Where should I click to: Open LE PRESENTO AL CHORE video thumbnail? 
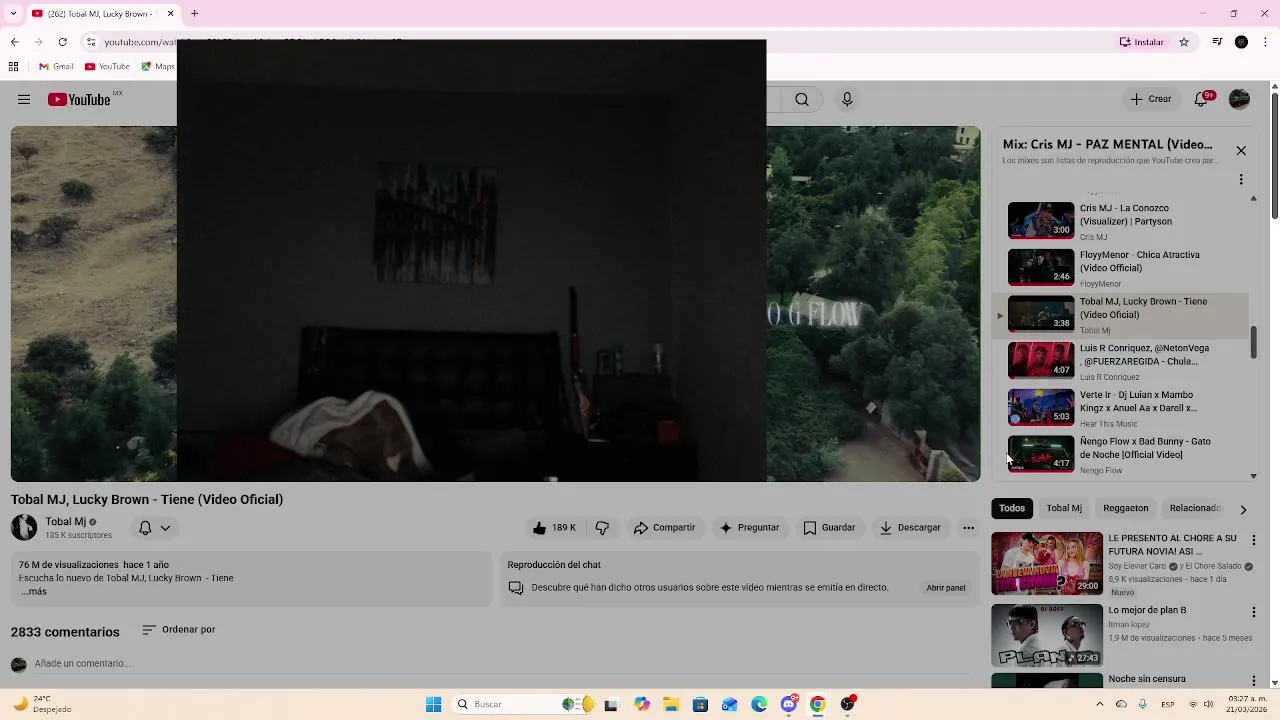click(x=1047, y=563)
